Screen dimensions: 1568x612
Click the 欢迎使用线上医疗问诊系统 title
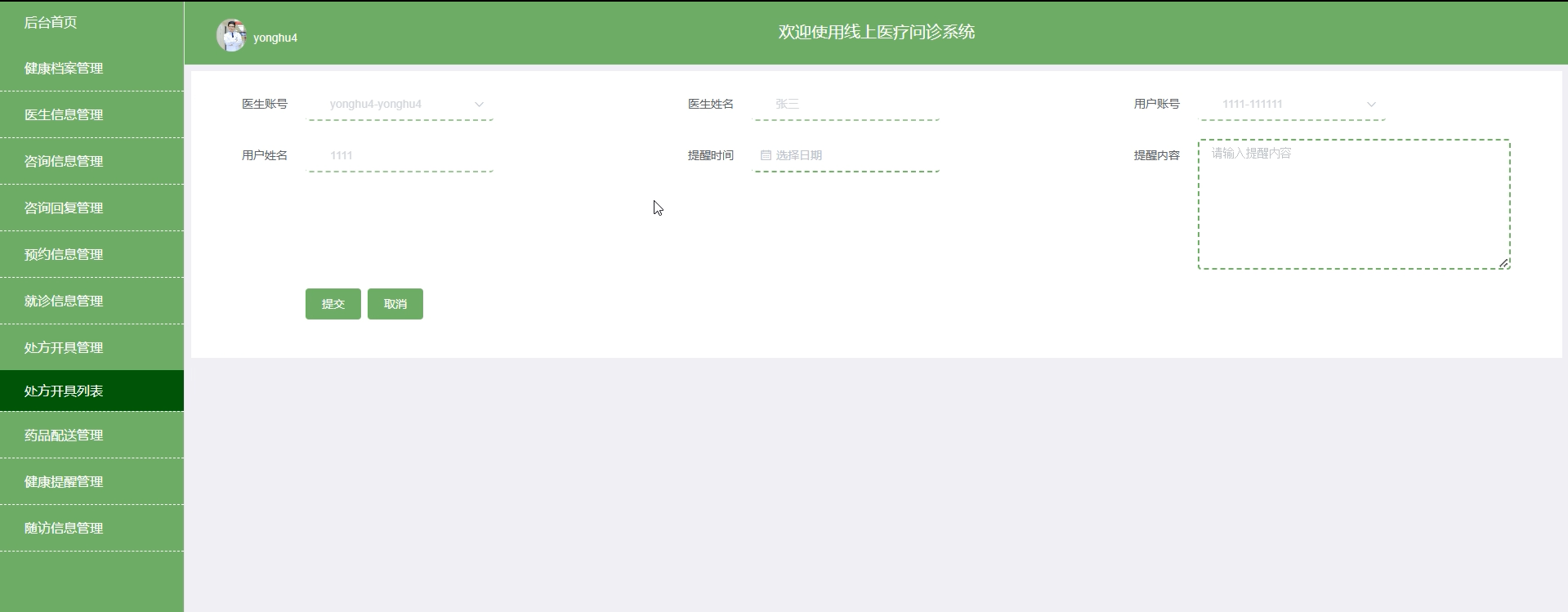point(877,32)
